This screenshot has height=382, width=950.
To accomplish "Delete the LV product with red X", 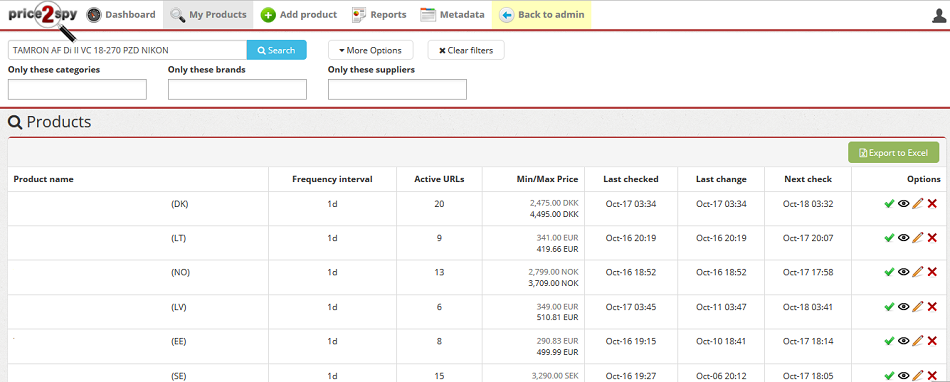I will click(x=932, y=307).
